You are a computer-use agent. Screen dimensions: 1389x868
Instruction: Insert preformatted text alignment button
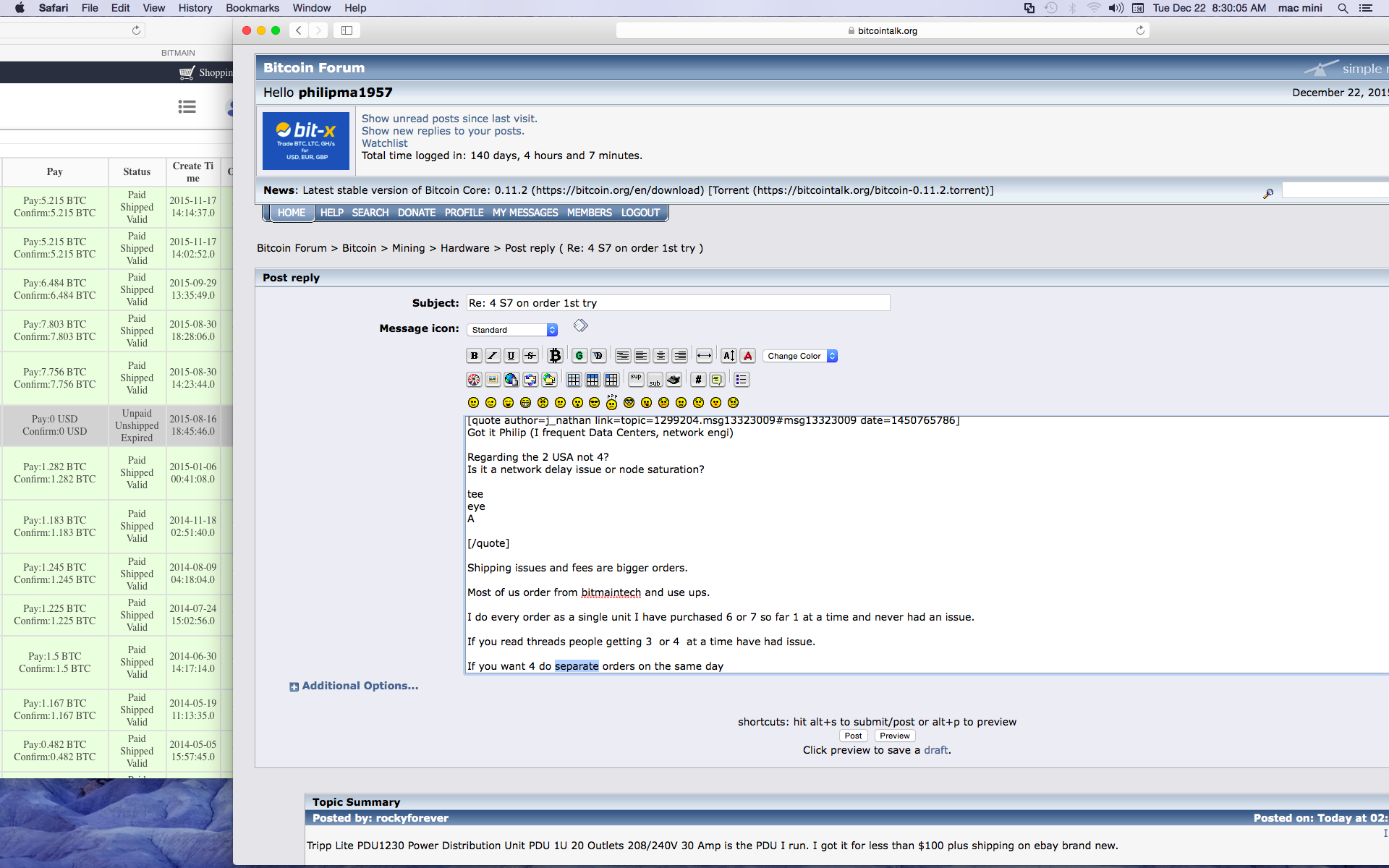coord(623,355)
